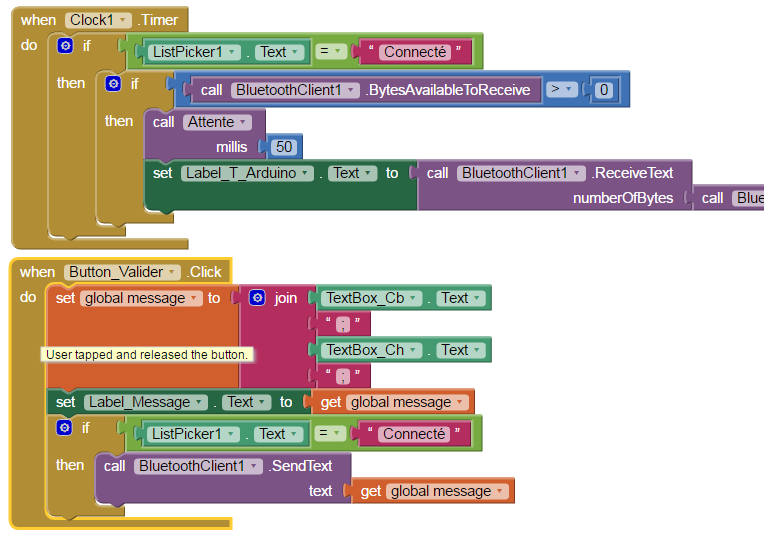Screen dimensions: 764x537
Task: Open the mutator gear of the if in Button_Valider.Click
Action: pos(64,427)
